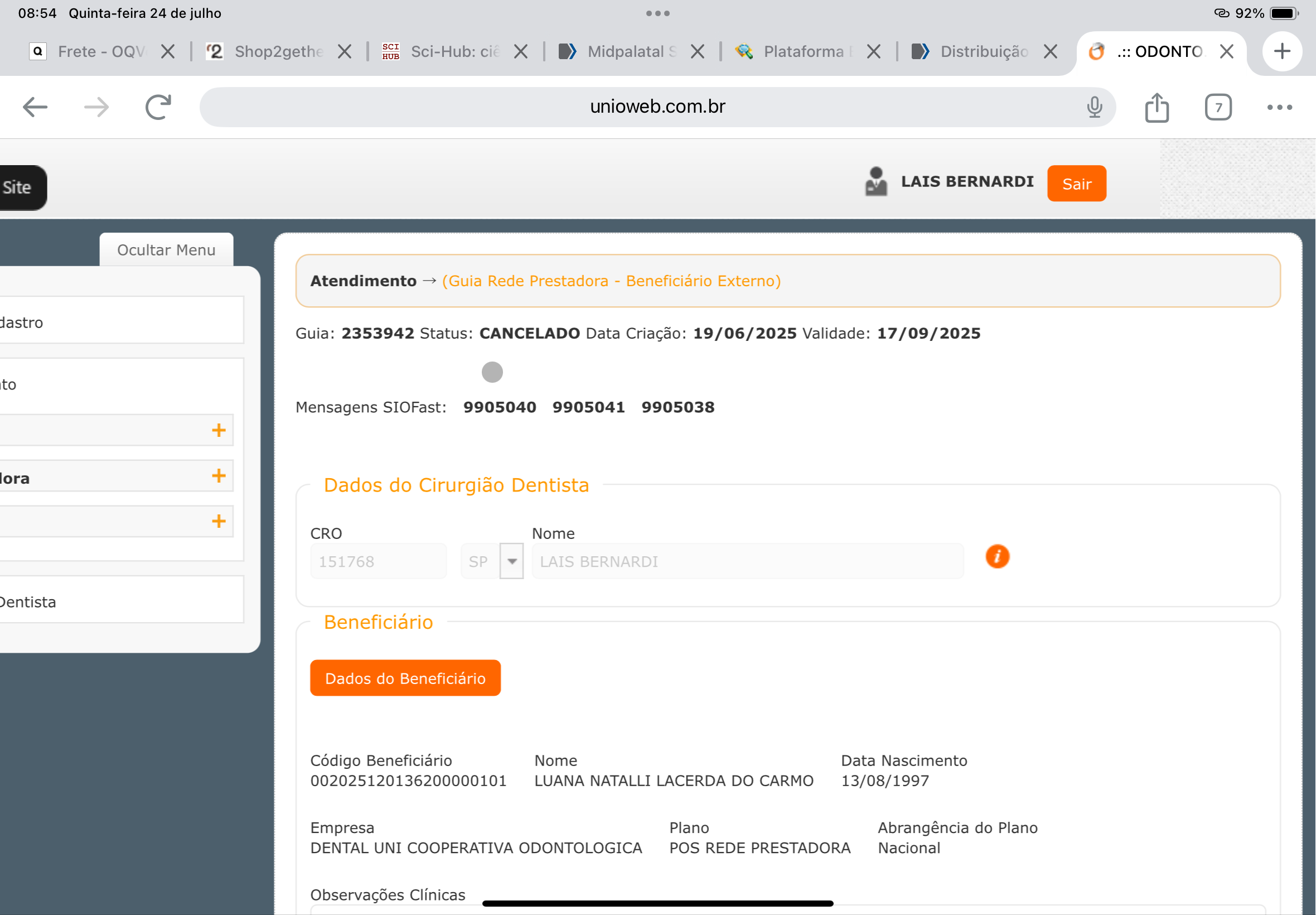Add a new browser tab with plus
Screen dimensions: 1316x915
[1281, 51]
